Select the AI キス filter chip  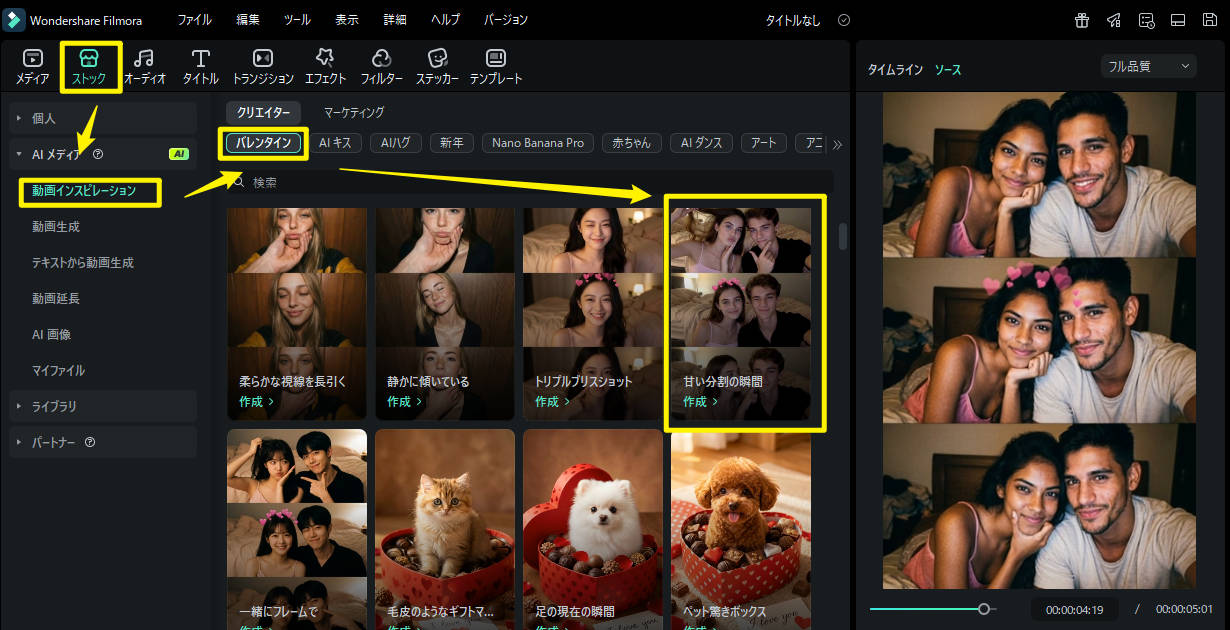[336, 143]
